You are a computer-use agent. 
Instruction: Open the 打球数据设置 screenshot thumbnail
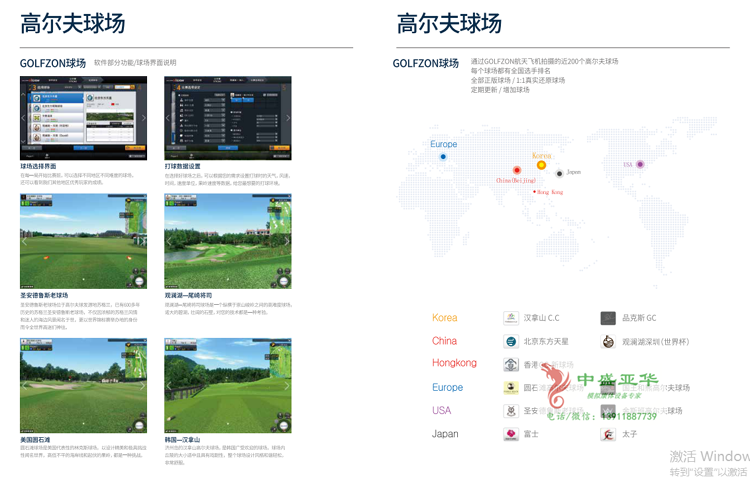coord(228,118)
